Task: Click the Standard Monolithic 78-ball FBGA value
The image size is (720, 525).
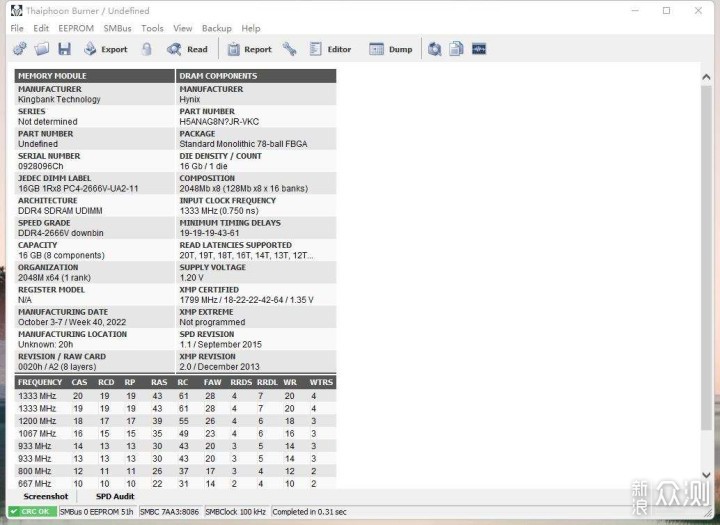Action: (x=243, y=144)
